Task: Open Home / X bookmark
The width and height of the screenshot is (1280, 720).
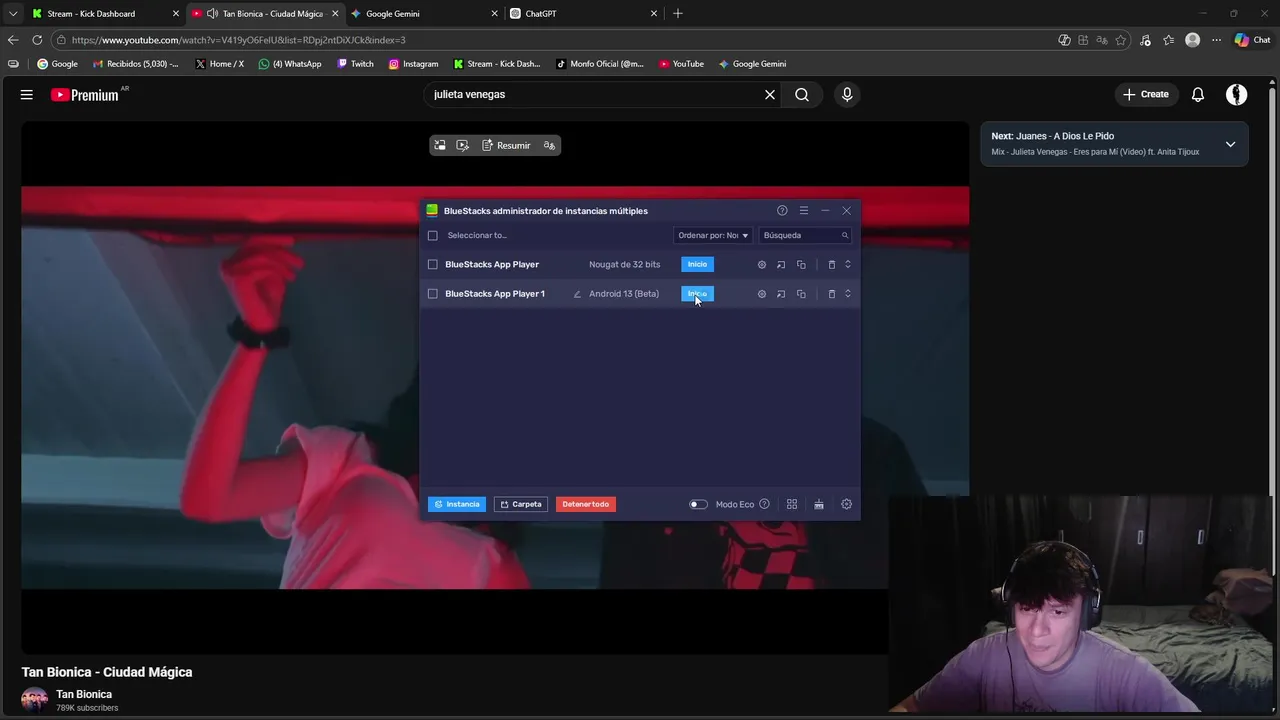Action: [x=220, y=64]
